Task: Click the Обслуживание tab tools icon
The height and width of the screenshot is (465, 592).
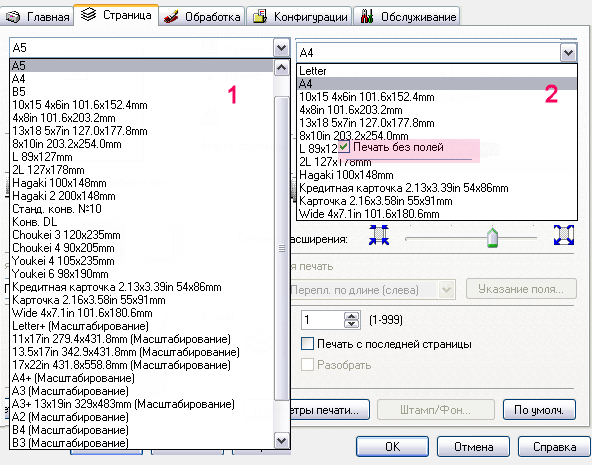Action: tap(367, 16)
